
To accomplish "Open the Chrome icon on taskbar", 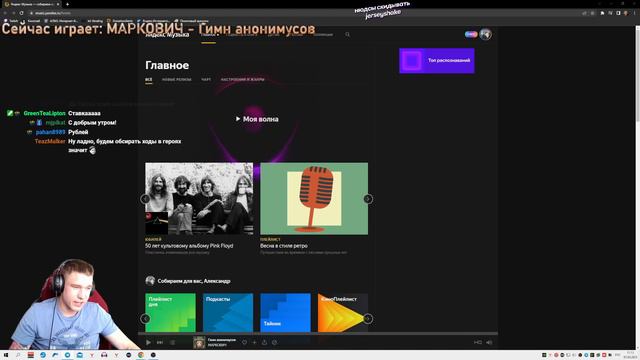I will tap(141, 355).
